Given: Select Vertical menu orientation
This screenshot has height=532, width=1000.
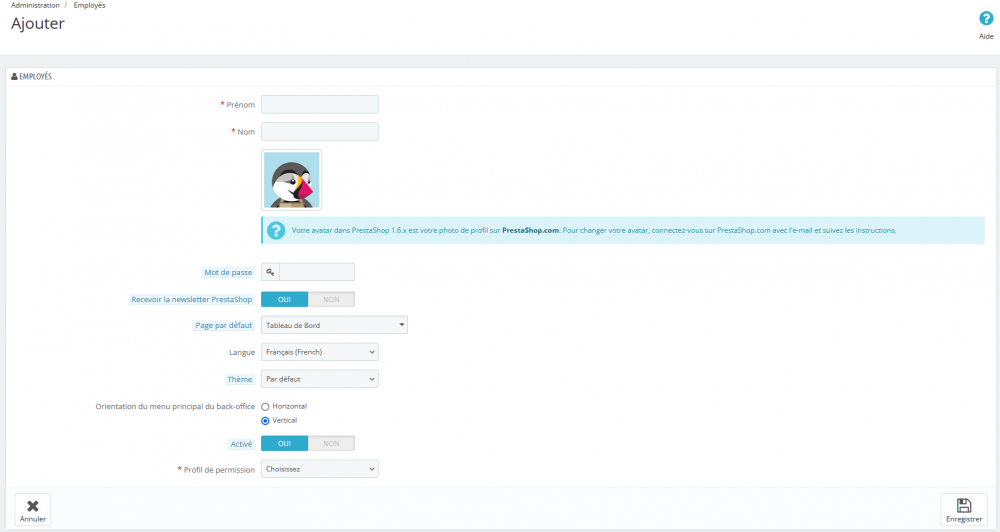Looking at the screenshot, I should pyautogui.click(x=265, y=421).
